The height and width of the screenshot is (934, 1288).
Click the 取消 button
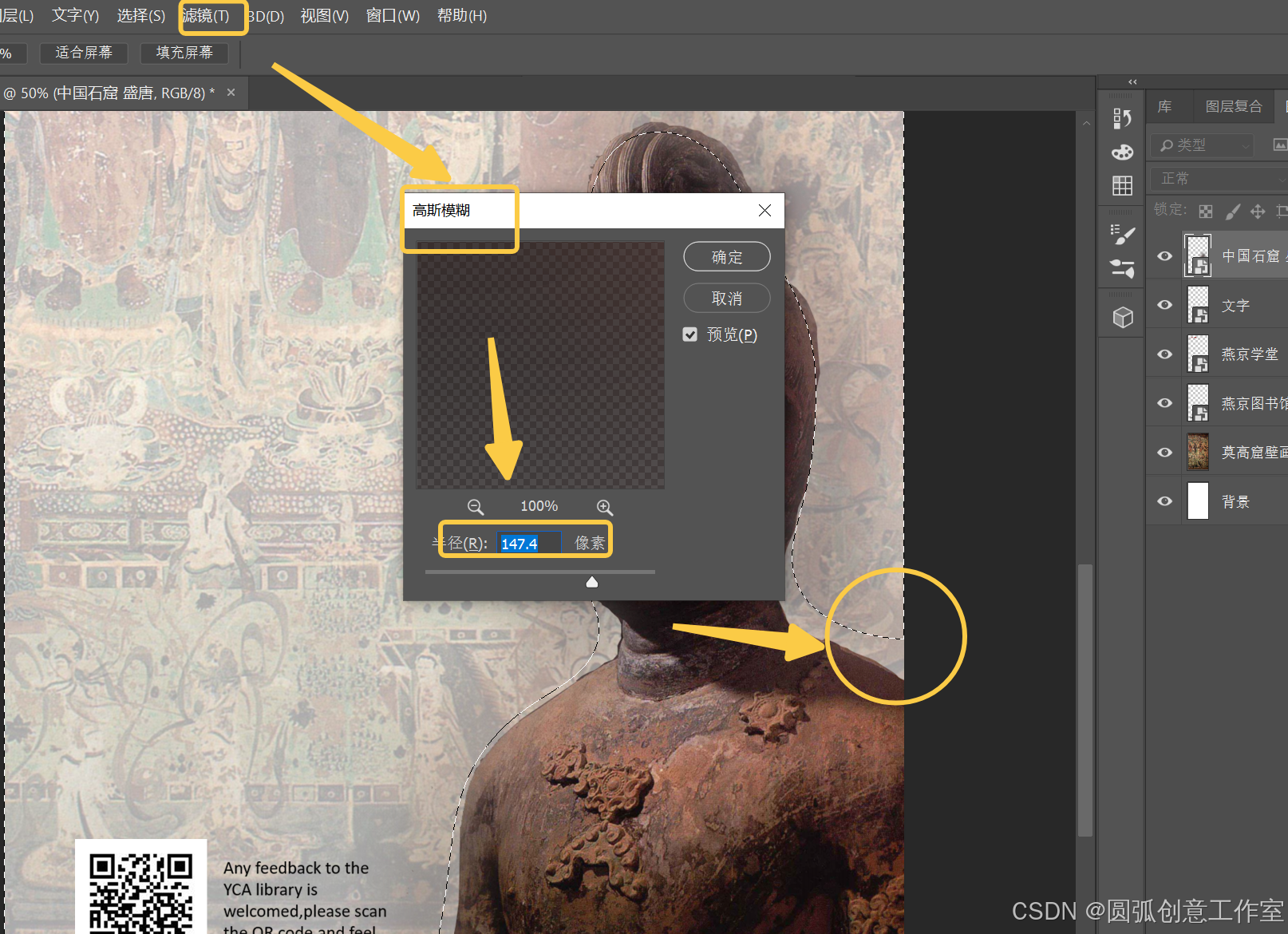pyautogui.click(x=727, y=299)
